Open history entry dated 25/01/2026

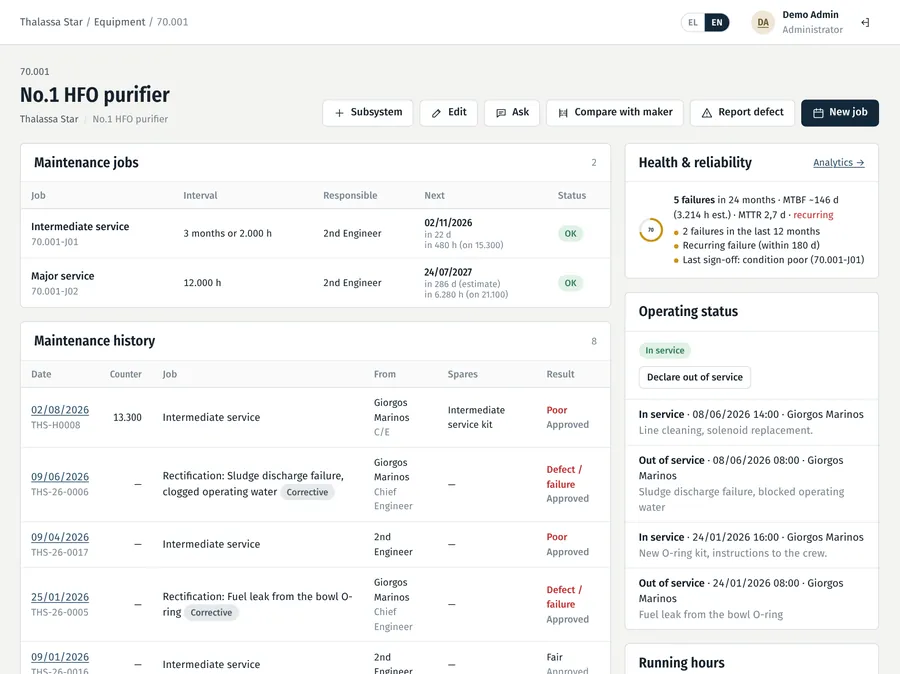click(x=60, y=597)
